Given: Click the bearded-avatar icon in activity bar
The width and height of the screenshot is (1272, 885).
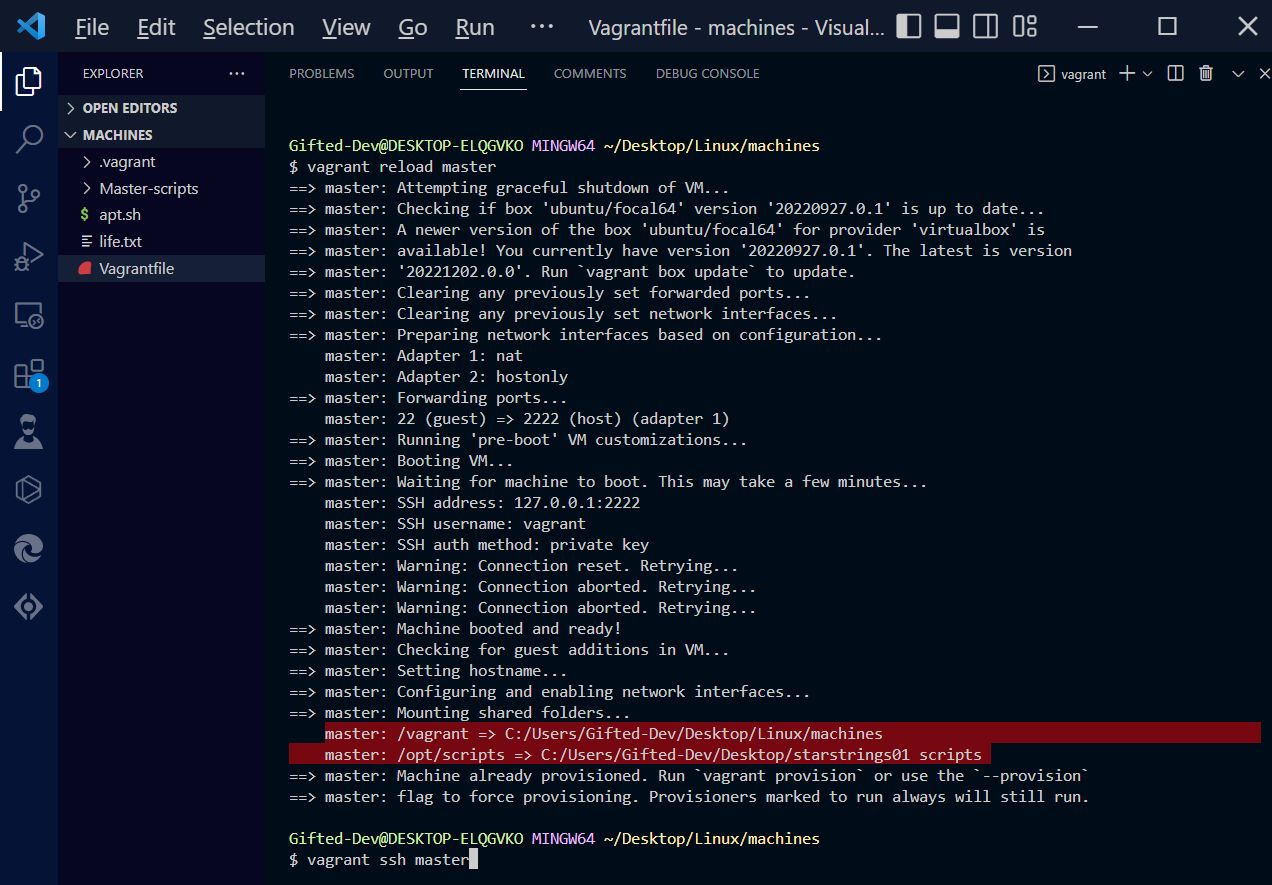Looking at the screenshot, I should tap(29, 432).
